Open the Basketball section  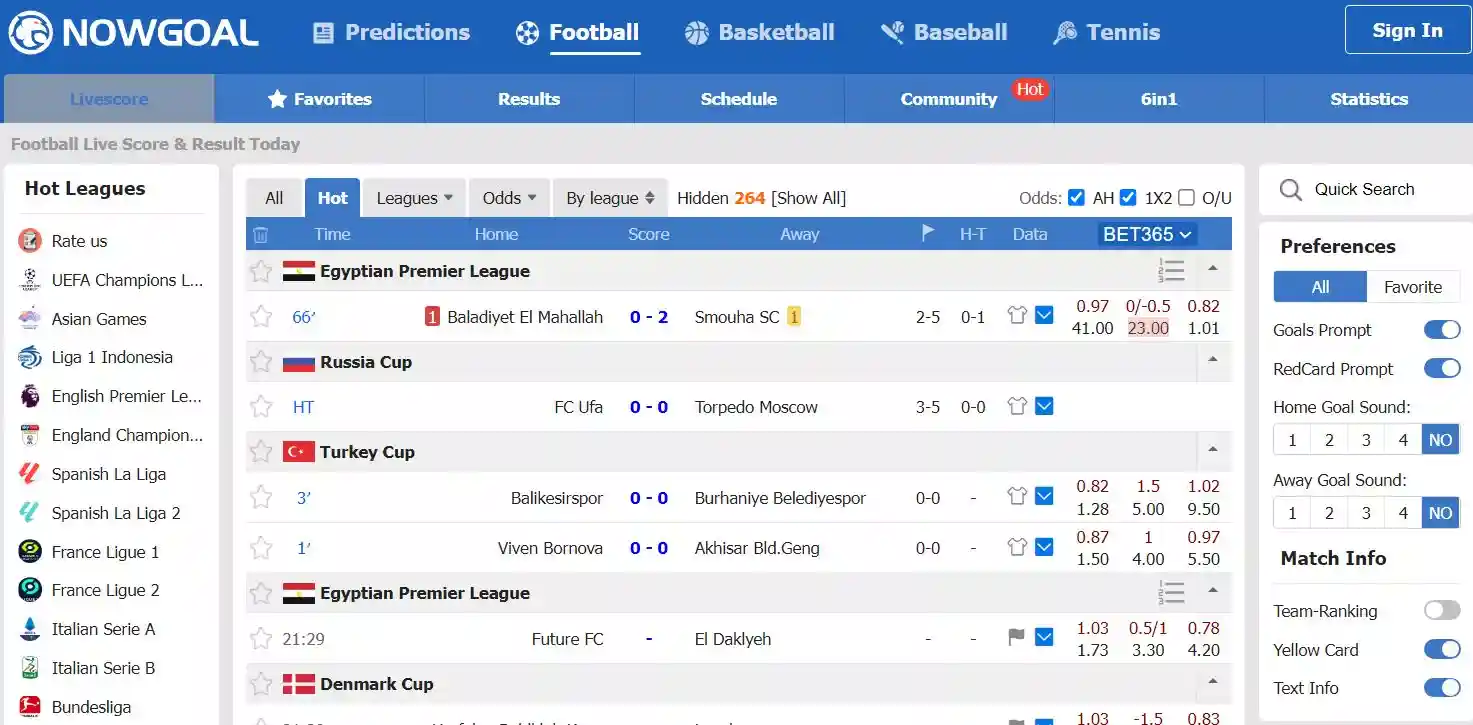click(x=759, y=33)
